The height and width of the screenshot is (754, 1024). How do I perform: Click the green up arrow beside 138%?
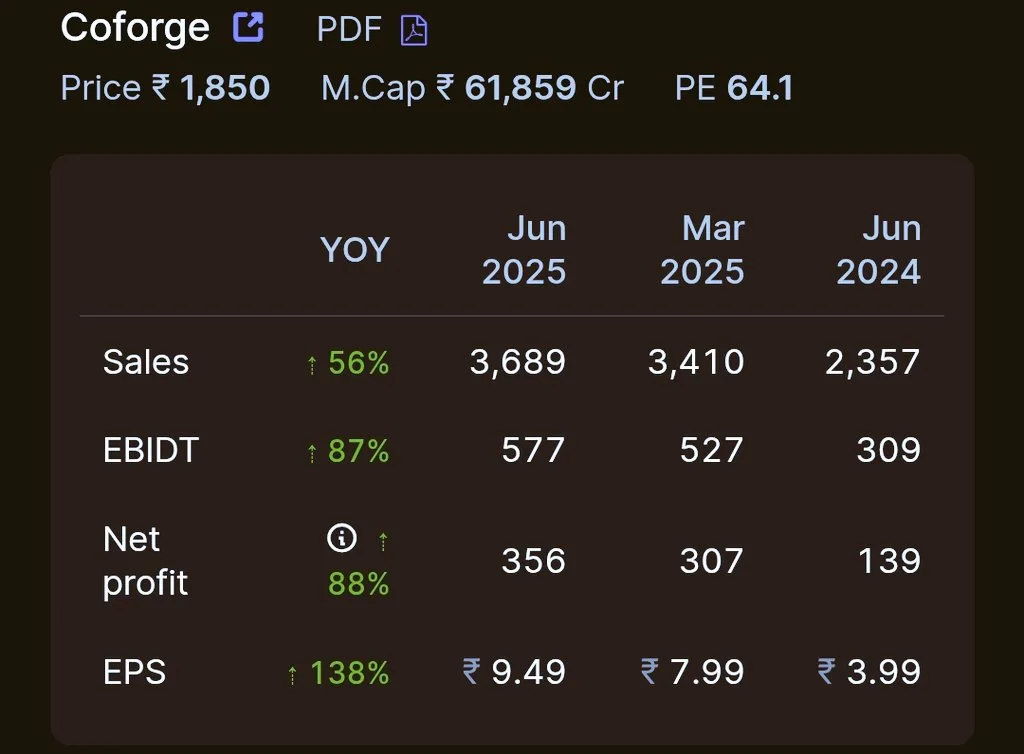point(291,673)
